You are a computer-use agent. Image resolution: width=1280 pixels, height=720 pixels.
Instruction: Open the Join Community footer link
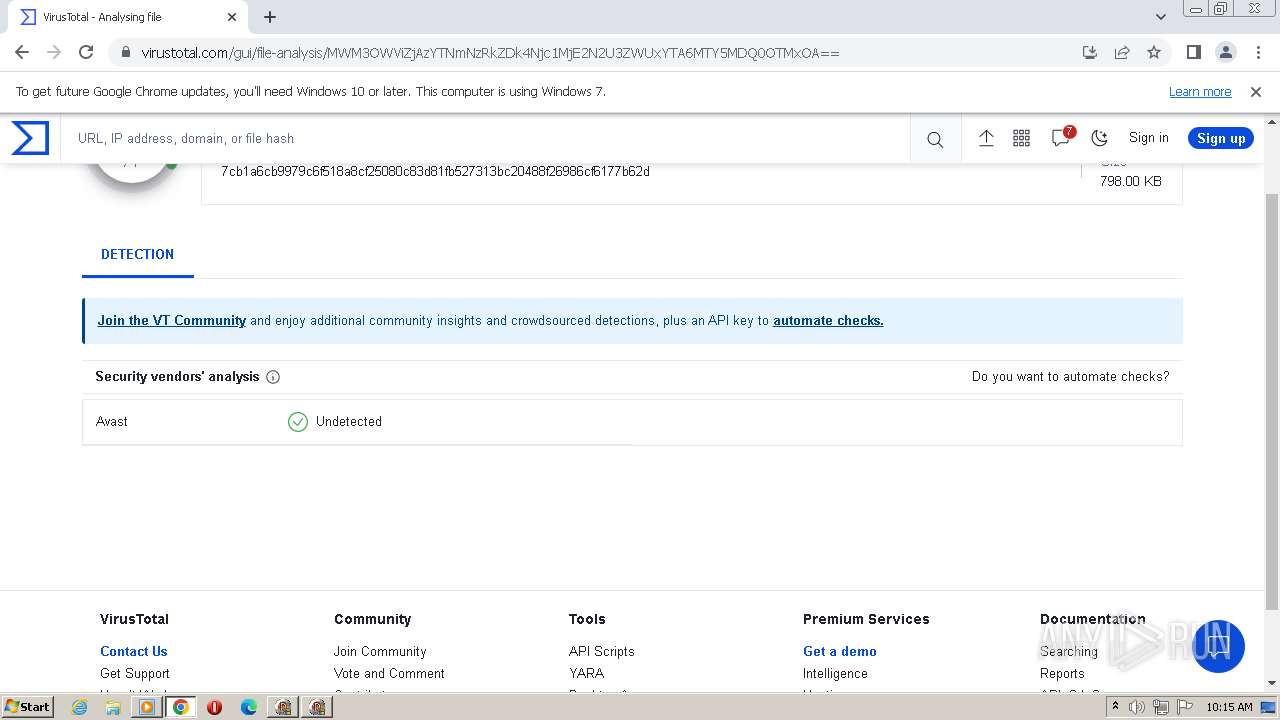tap(380, 651)
